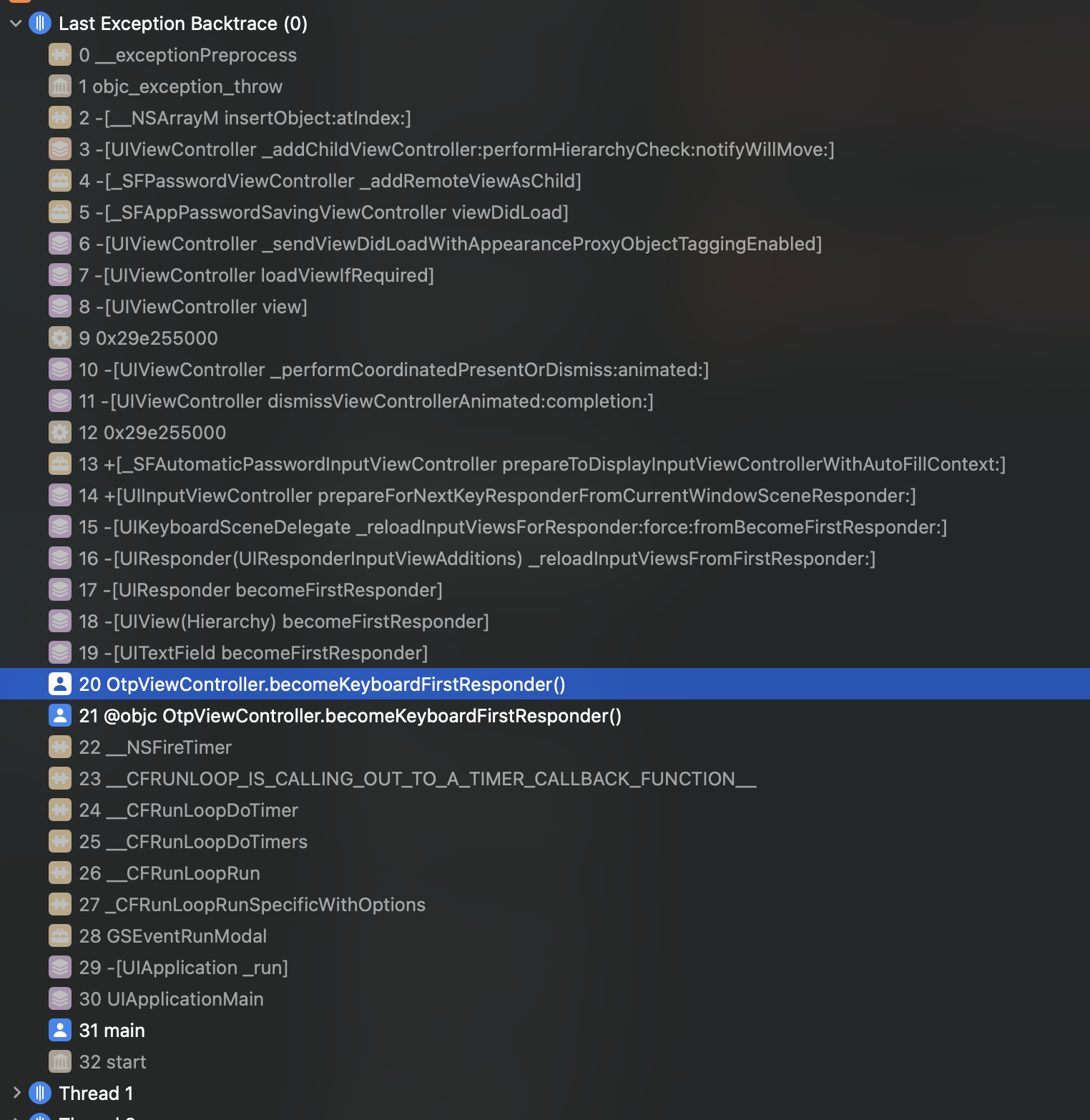Select frame 13 _SFAutomaticPasswordInputViewController entry
1090x1120 pixels.
coord(542,464)
